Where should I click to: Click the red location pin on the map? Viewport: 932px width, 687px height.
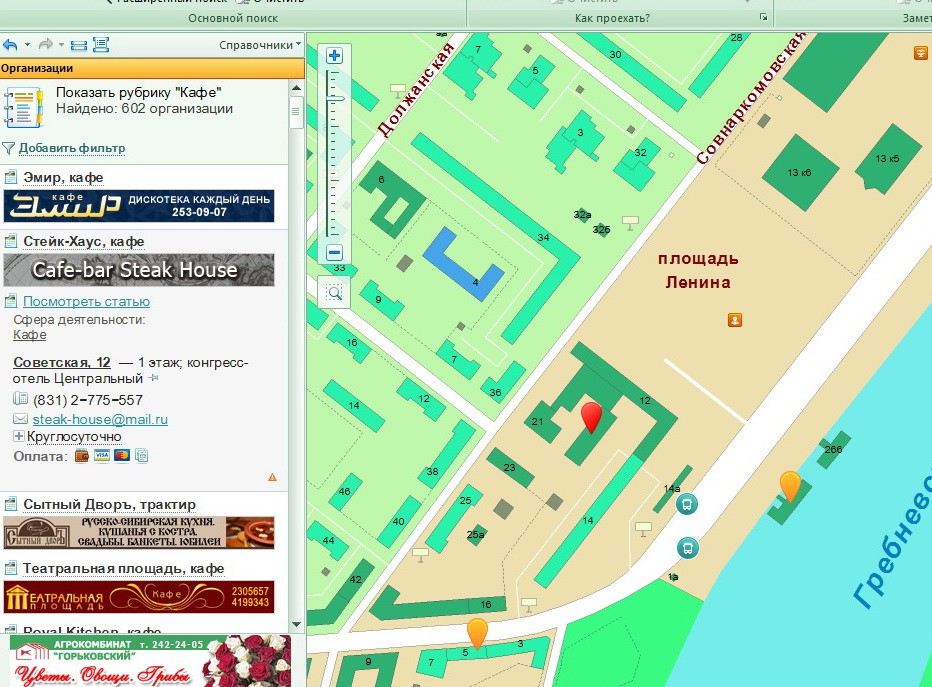pos(591,417)
